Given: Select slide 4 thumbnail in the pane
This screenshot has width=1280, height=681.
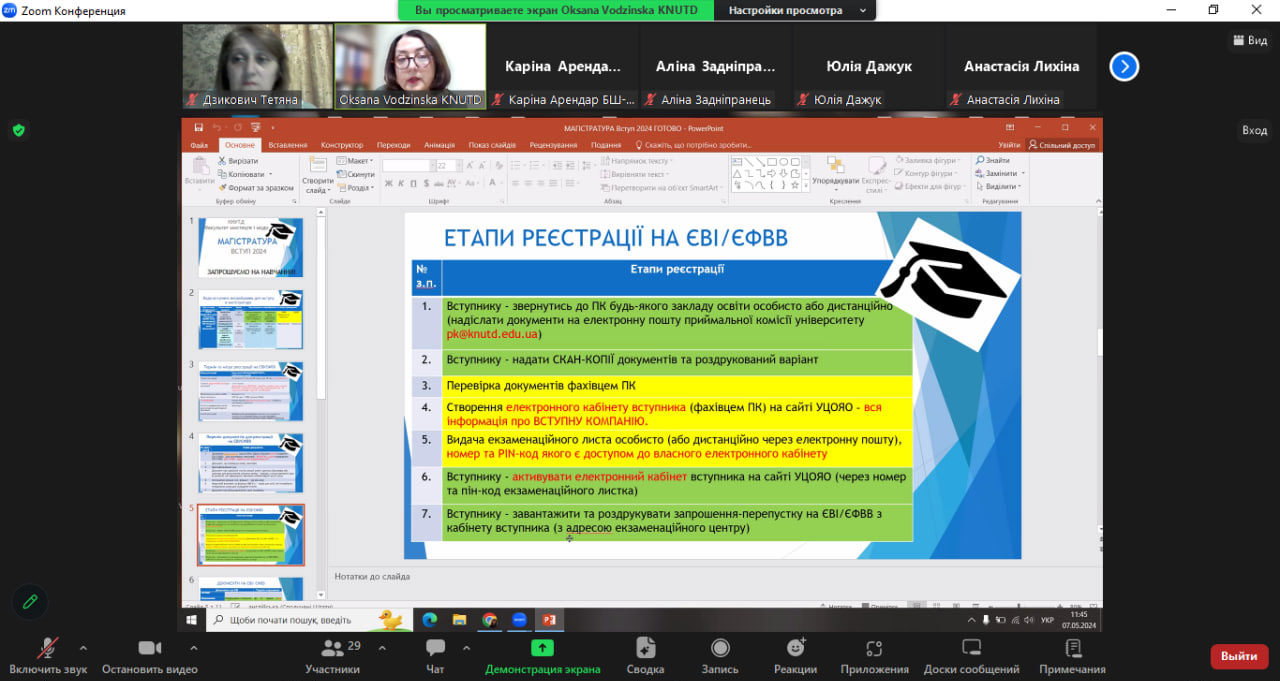Looking at the screenshot, I should [250, 463].
